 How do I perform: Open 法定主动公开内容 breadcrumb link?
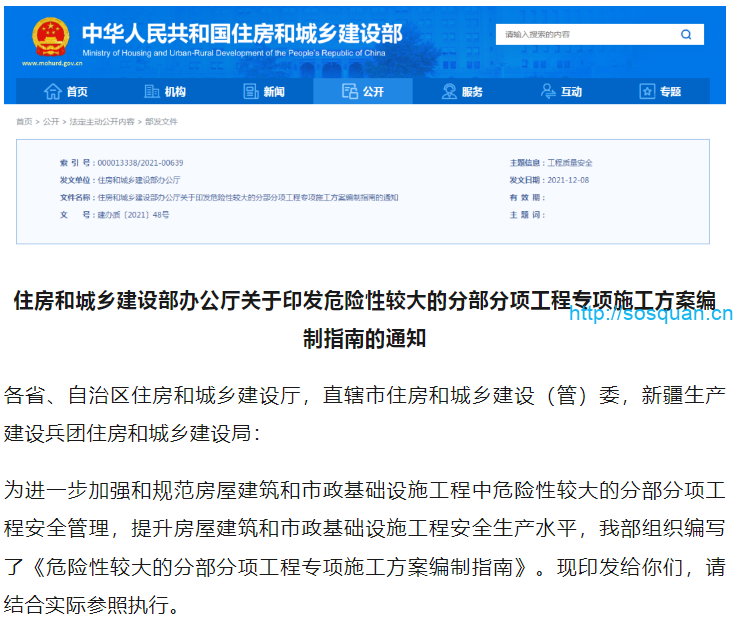click(x=102, y=122)
